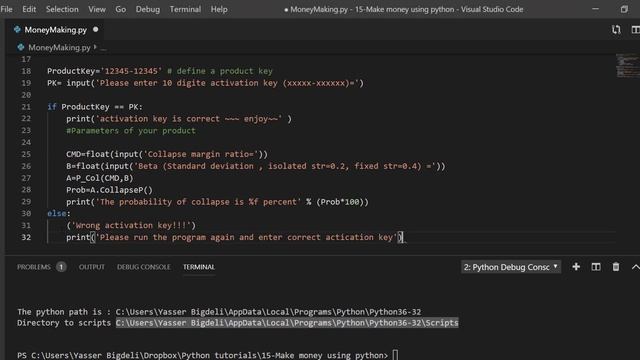Image resolution: width=640 pixels, height=360 pixels.
Task: Click MoneyMaking.py in the breadcrumb bar
Action: (59, 47)
